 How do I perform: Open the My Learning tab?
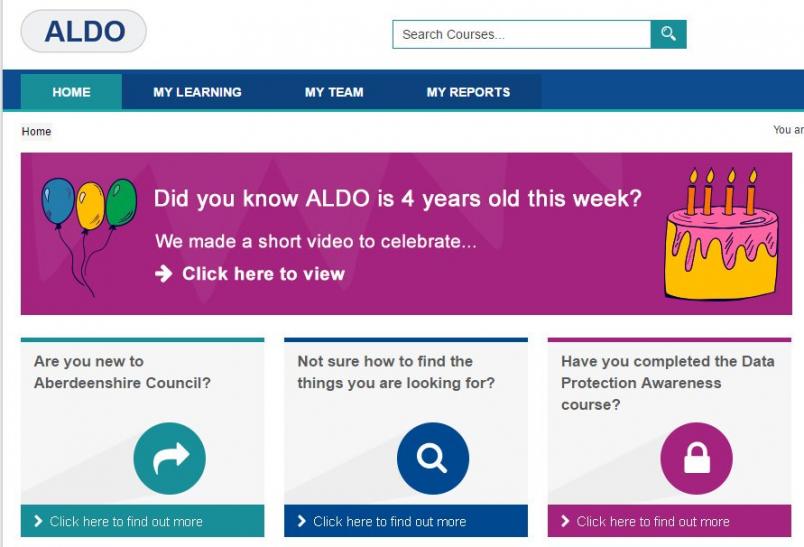(x=197, y=92)
